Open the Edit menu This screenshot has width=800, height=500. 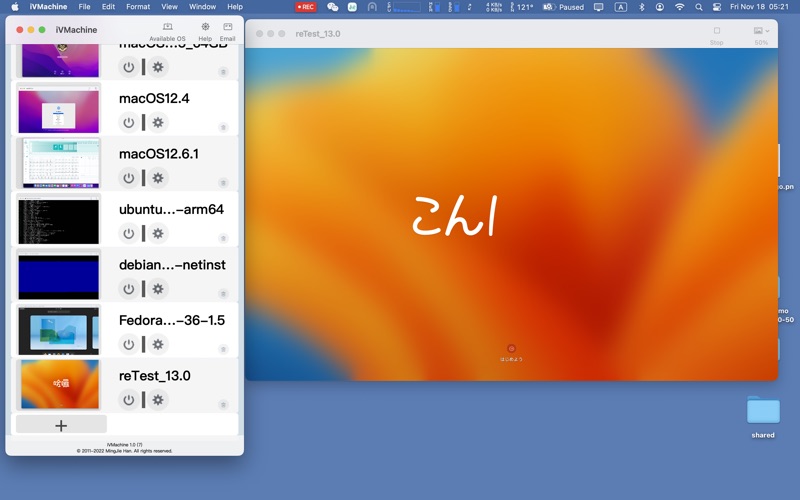tap(108, 7)
